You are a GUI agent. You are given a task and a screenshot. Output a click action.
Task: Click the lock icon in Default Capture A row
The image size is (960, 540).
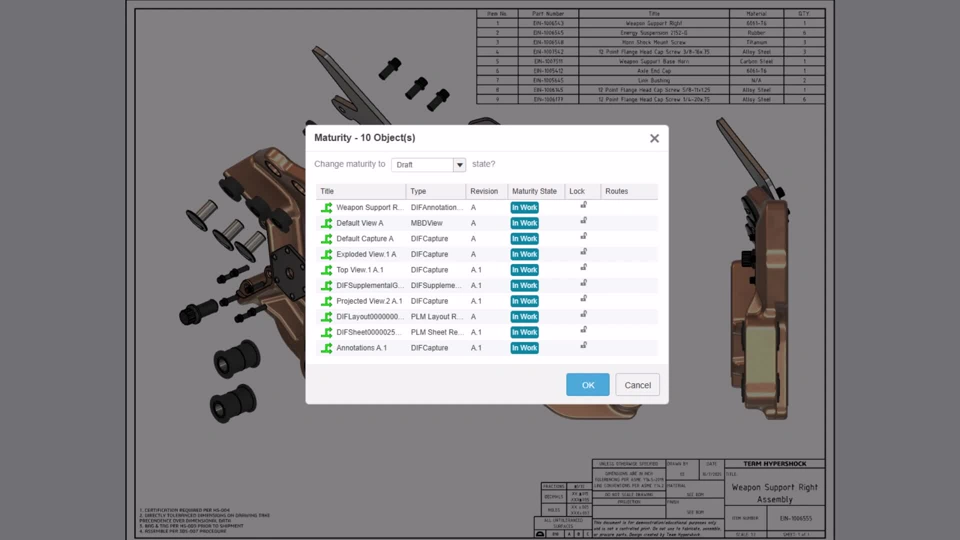pos(583,236)
